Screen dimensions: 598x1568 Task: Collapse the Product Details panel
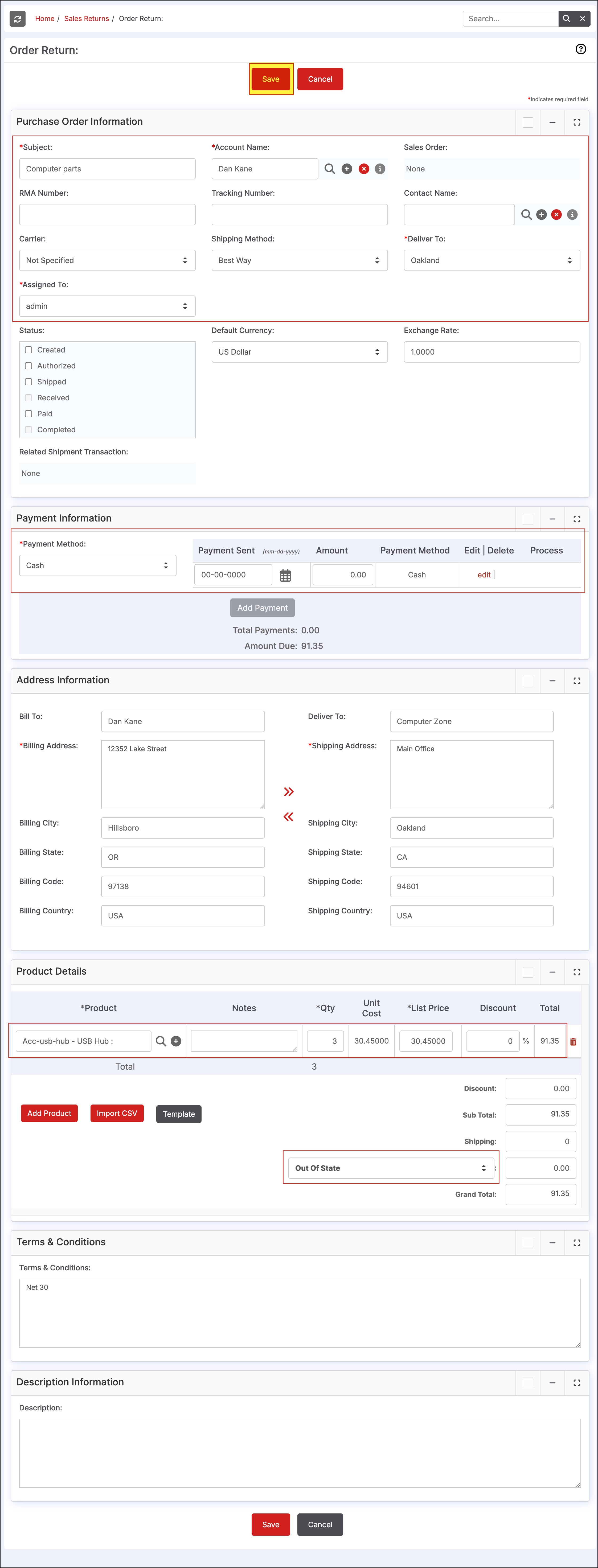point(552,972)
